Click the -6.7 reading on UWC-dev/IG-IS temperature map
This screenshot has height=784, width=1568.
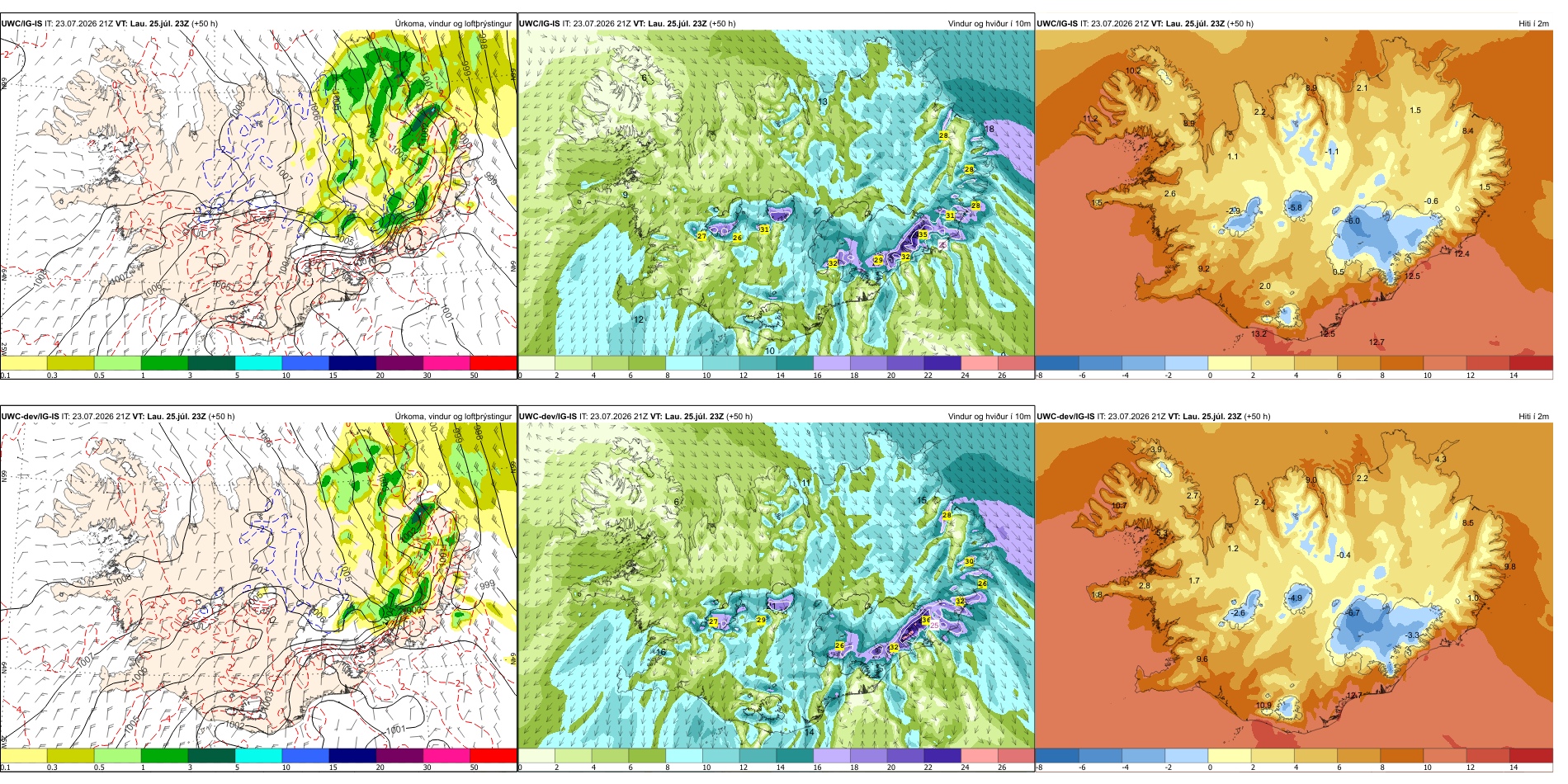pos(1353,613)
